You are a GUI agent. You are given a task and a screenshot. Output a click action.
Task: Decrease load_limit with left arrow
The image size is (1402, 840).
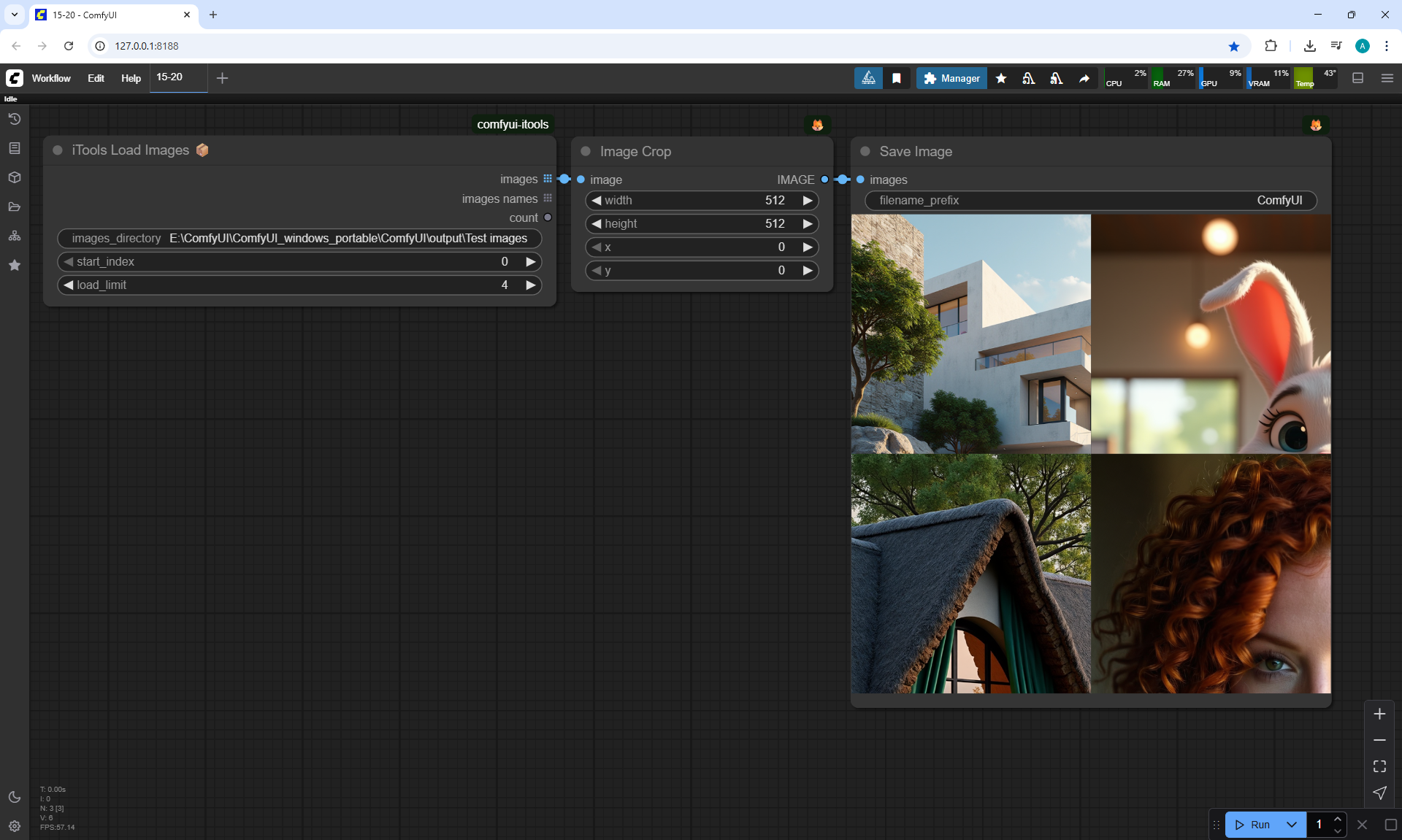click(x=69, y=285)
